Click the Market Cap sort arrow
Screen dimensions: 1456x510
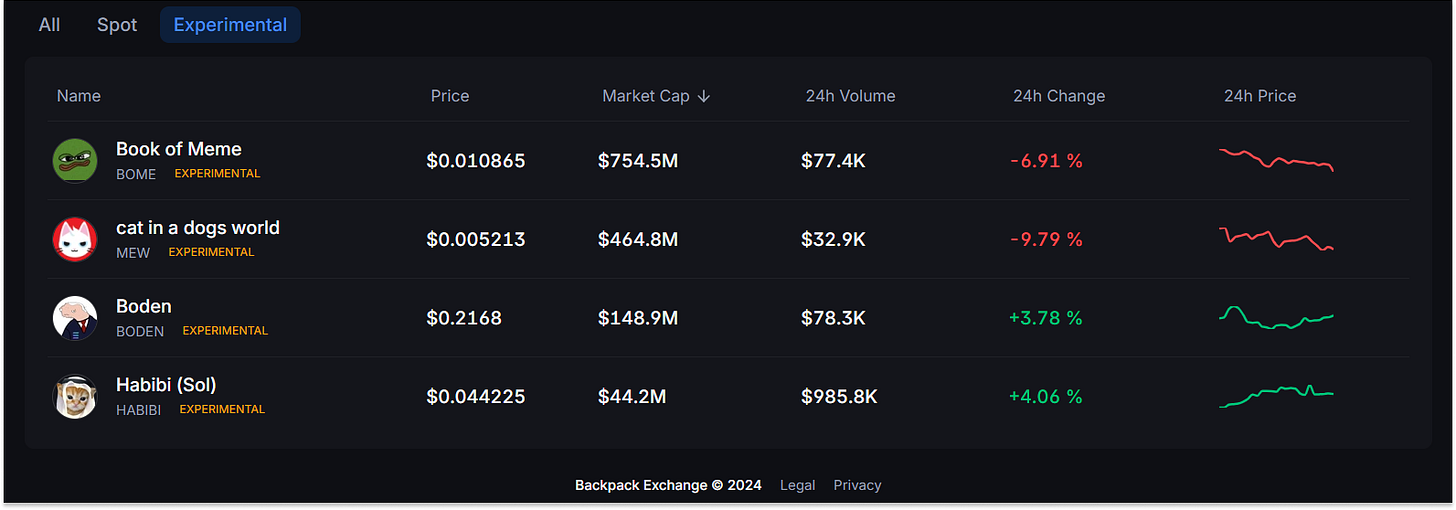coord(704,96)
